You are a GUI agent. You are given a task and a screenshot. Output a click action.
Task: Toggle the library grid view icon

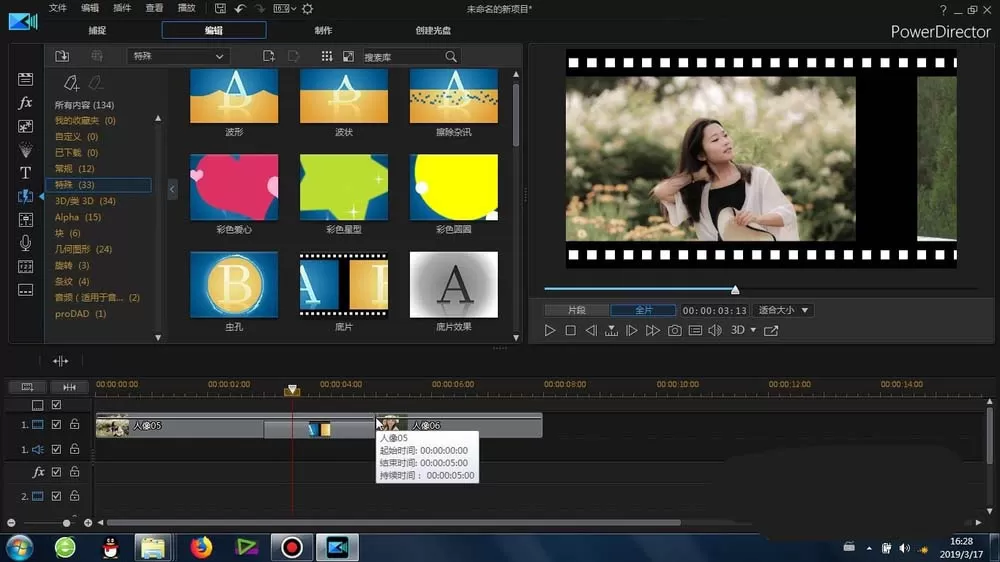(327, 56)
